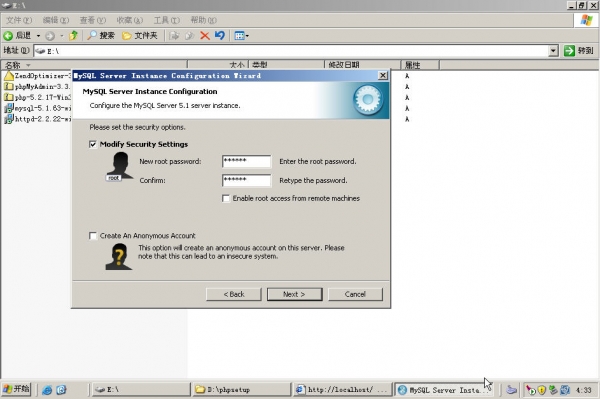The width and height of the screenshot is (600, 399).
Task: Enable root access from remote machines
Action: point(226,198)
